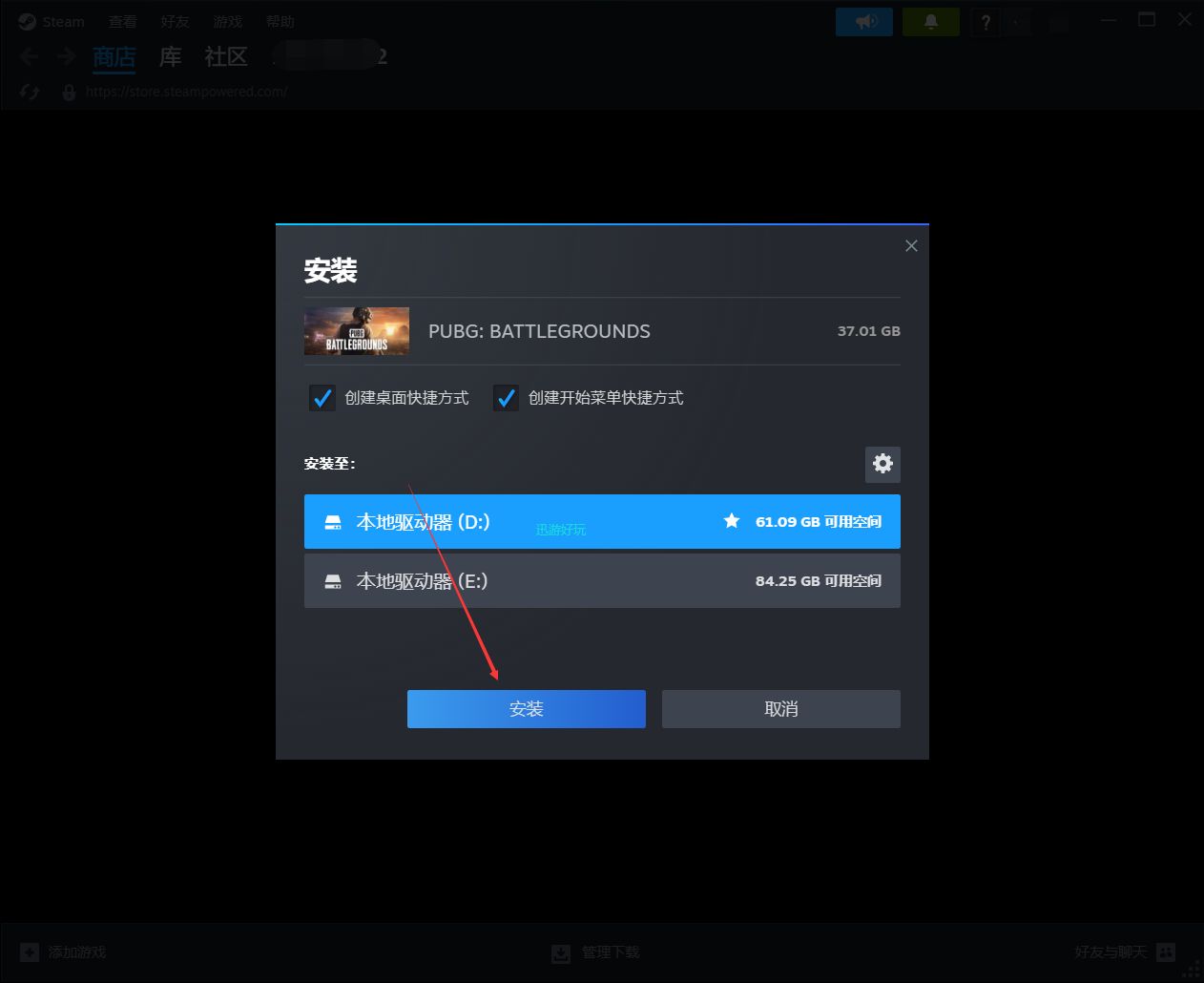Viewport: 1204px width, 983px height.
Task: Open the Steam menu
Action: point(63,22)
